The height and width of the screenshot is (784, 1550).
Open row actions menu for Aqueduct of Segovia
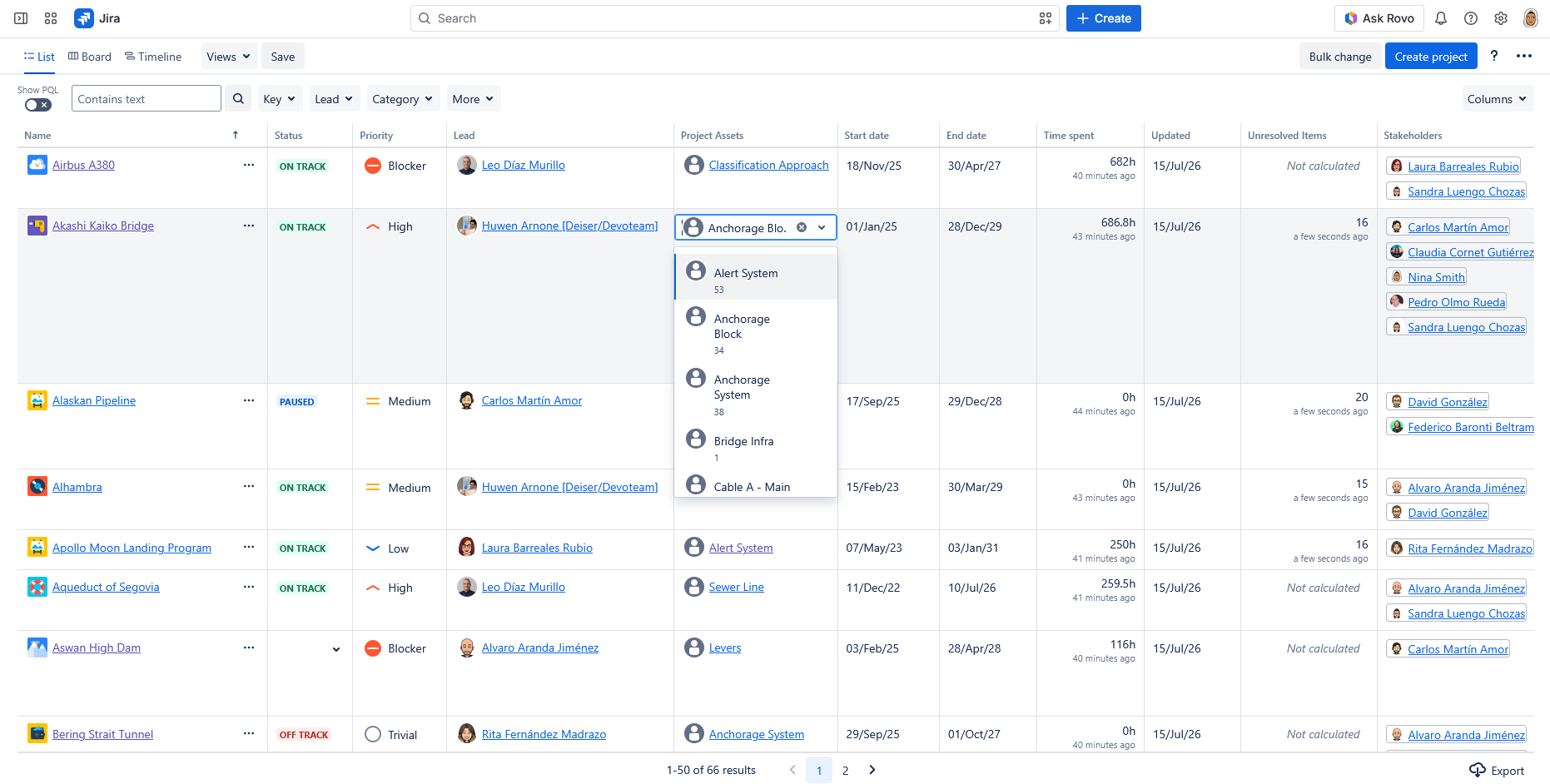(249, 587)
